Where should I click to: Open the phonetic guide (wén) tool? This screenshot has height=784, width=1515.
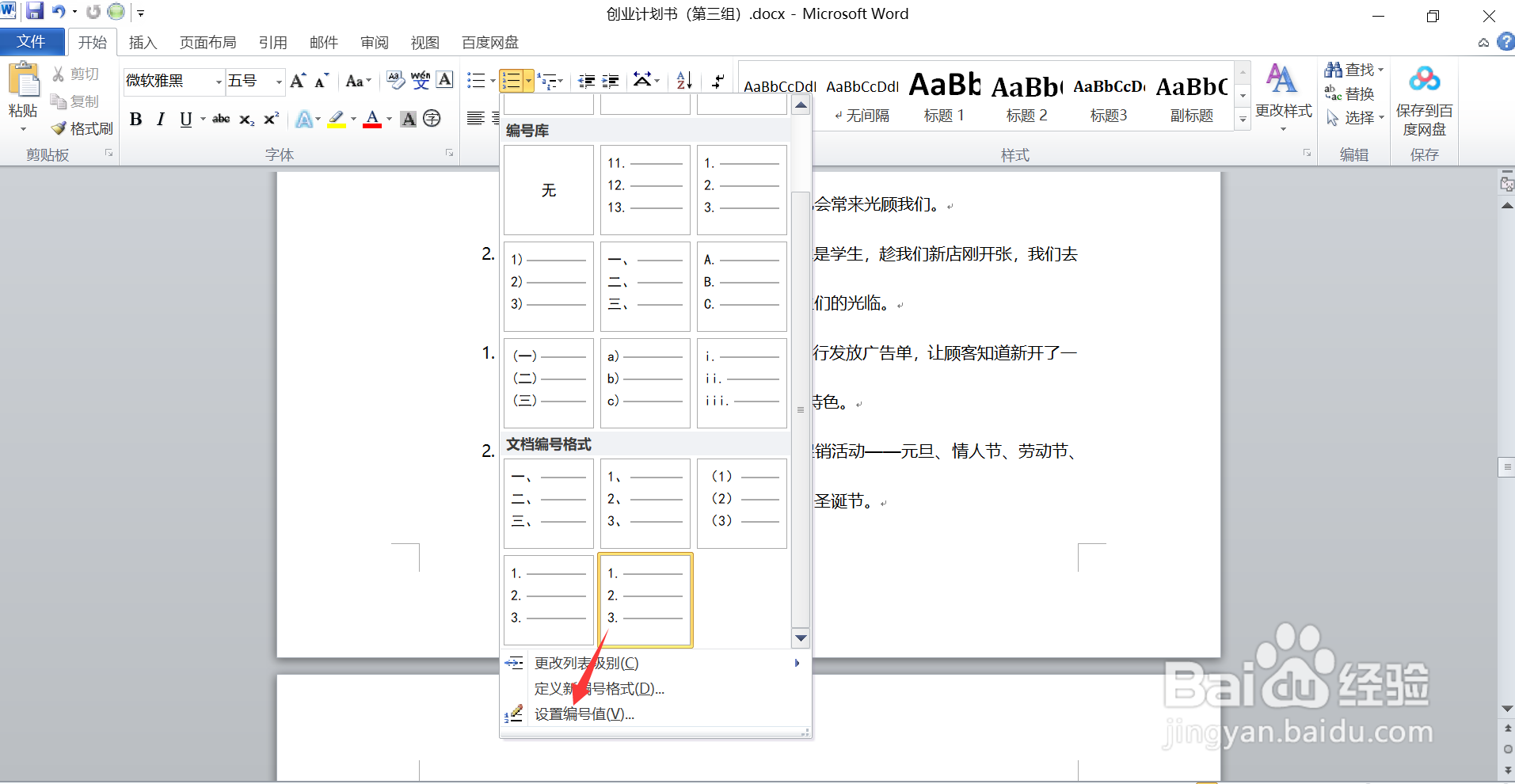(x=421, y=80)
